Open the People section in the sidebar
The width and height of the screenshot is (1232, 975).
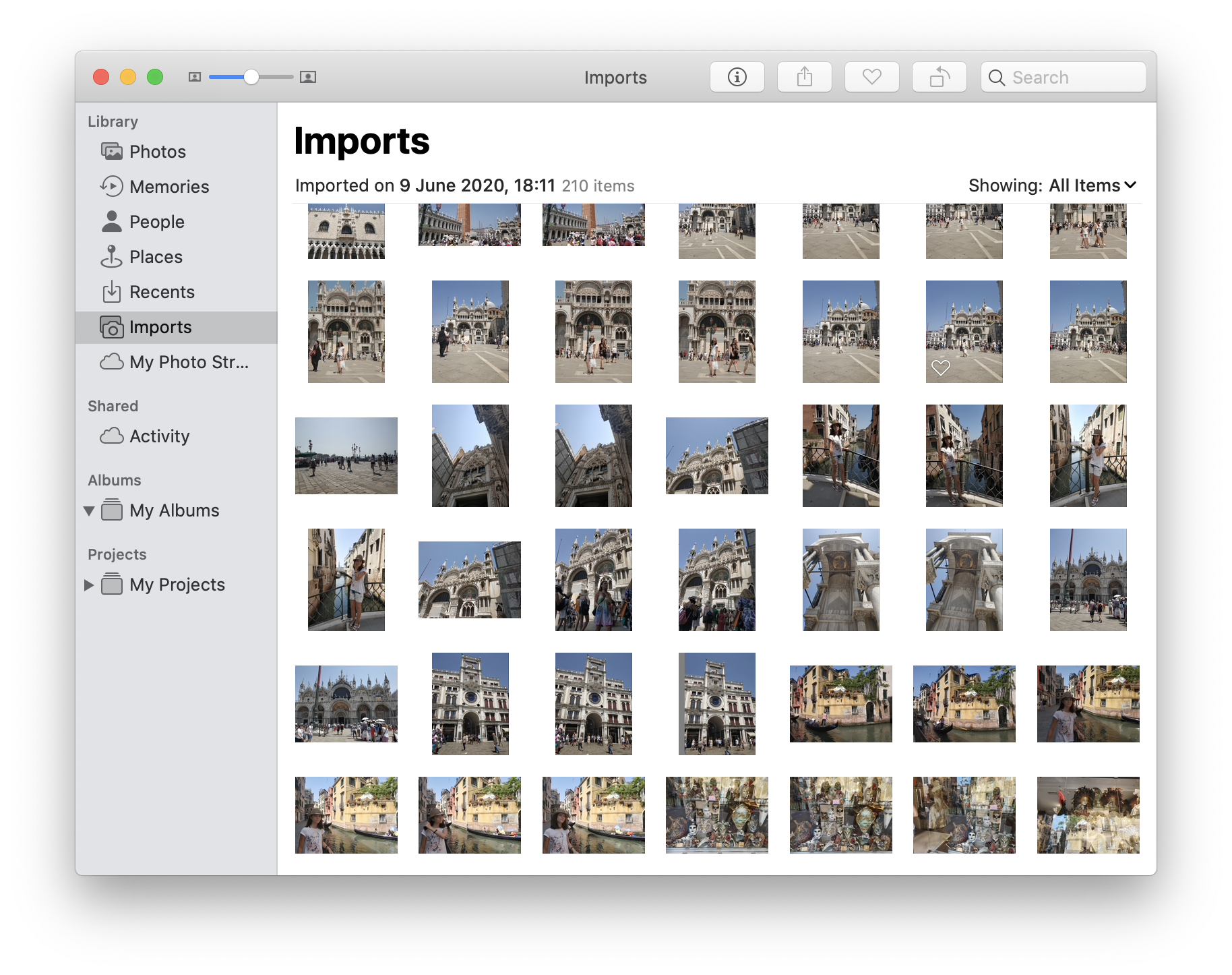click(x=156, y=221)
